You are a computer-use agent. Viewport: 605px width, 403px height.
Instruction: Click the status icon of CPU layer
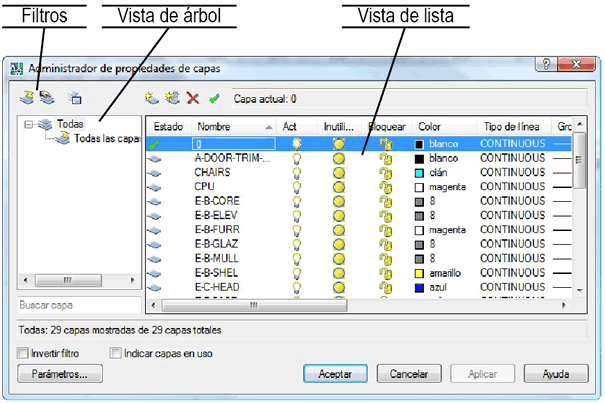click(154, 187)
